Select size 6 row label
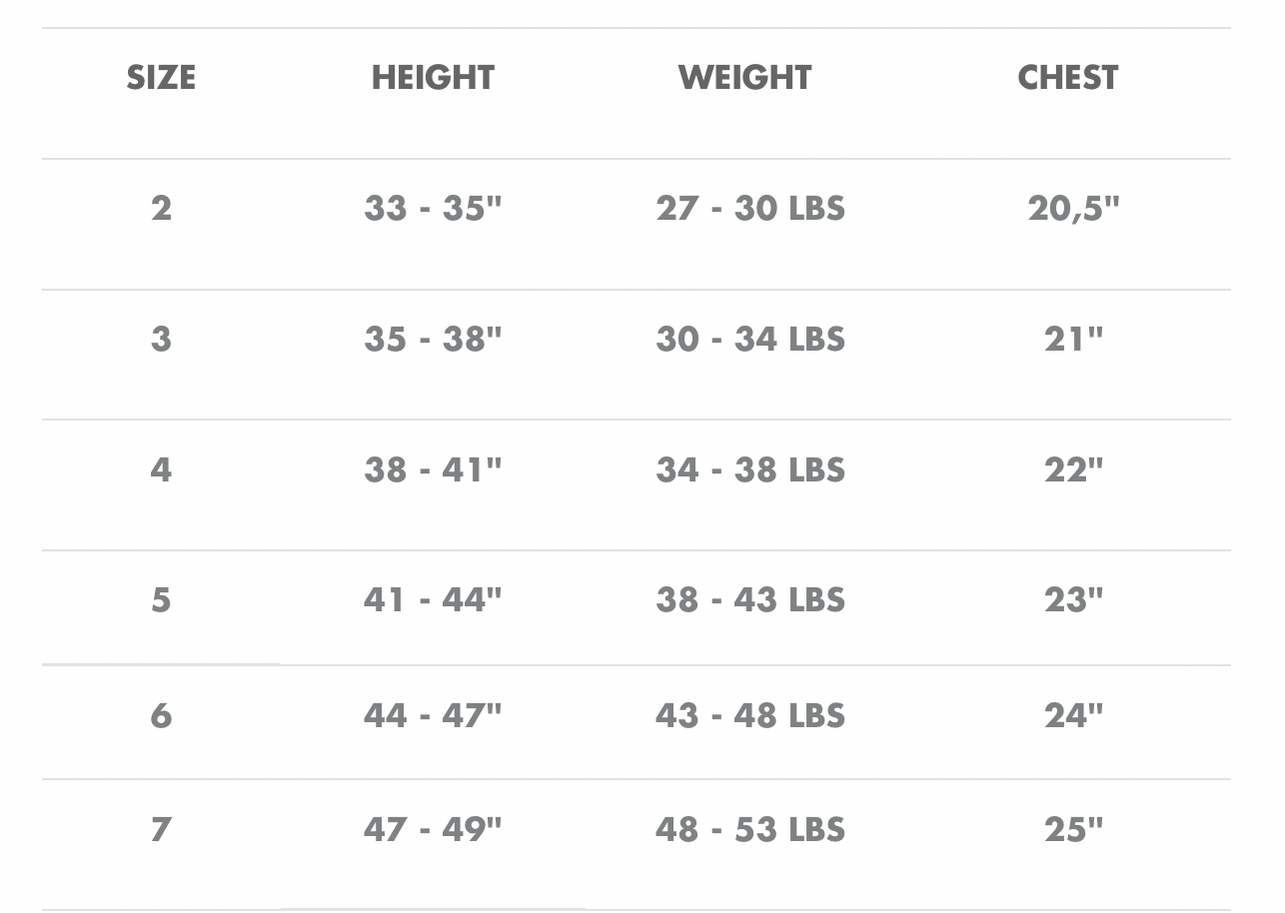Screen dimensions: 1285x913 161,716
